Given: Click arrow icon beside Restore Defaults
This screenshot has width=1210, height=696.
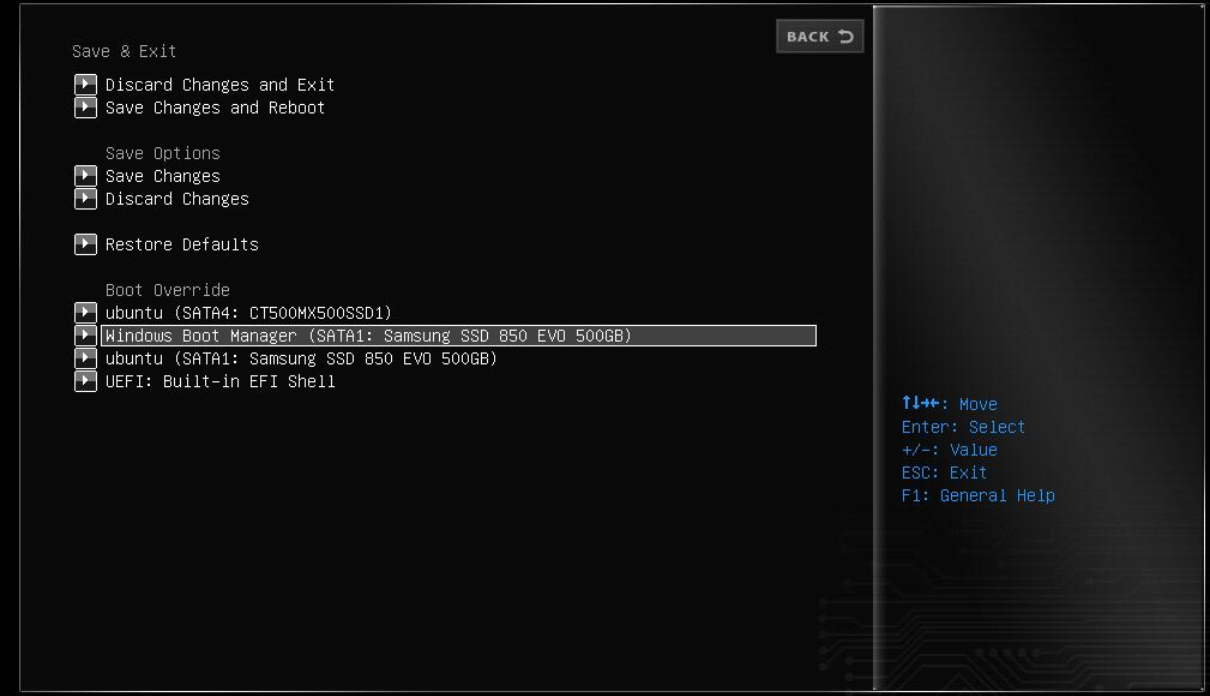Looking at the screenshot, I should (86, 244).
